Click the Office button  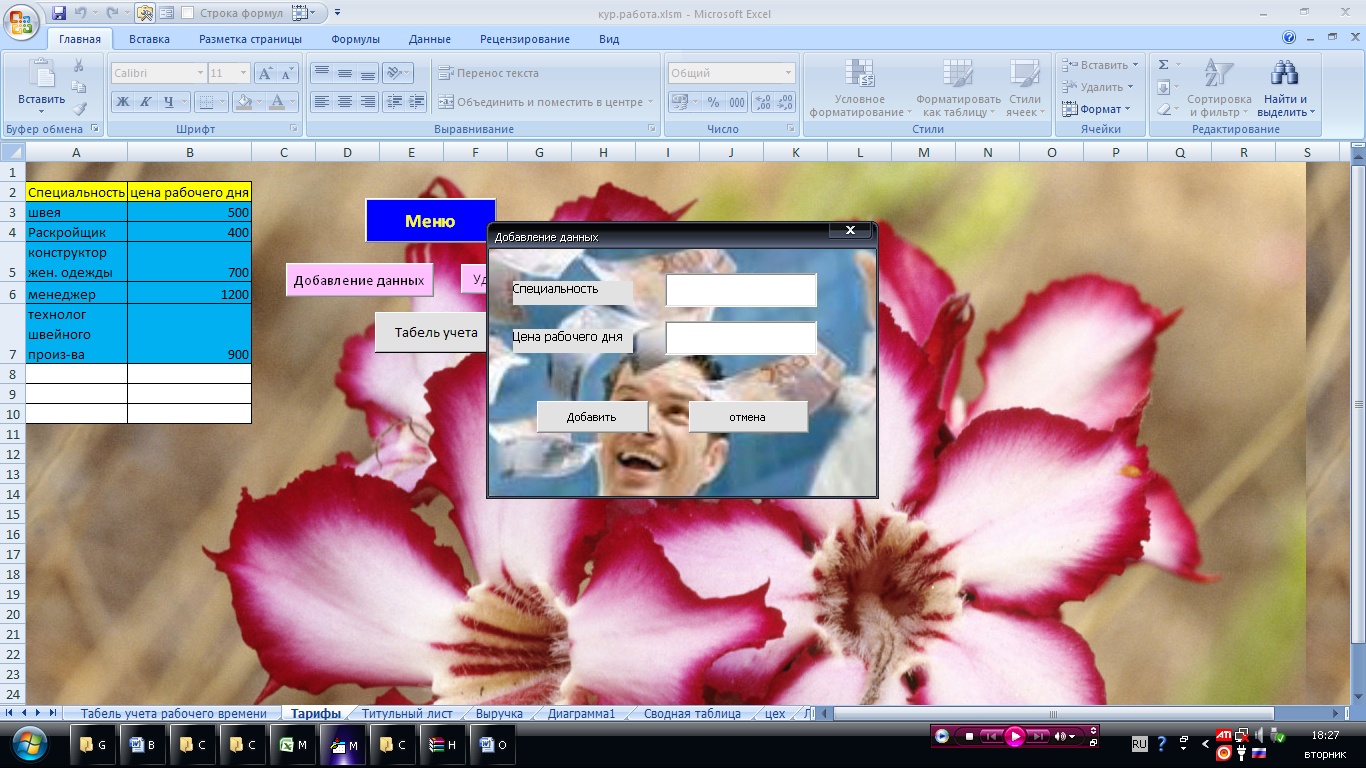[22, 22]
